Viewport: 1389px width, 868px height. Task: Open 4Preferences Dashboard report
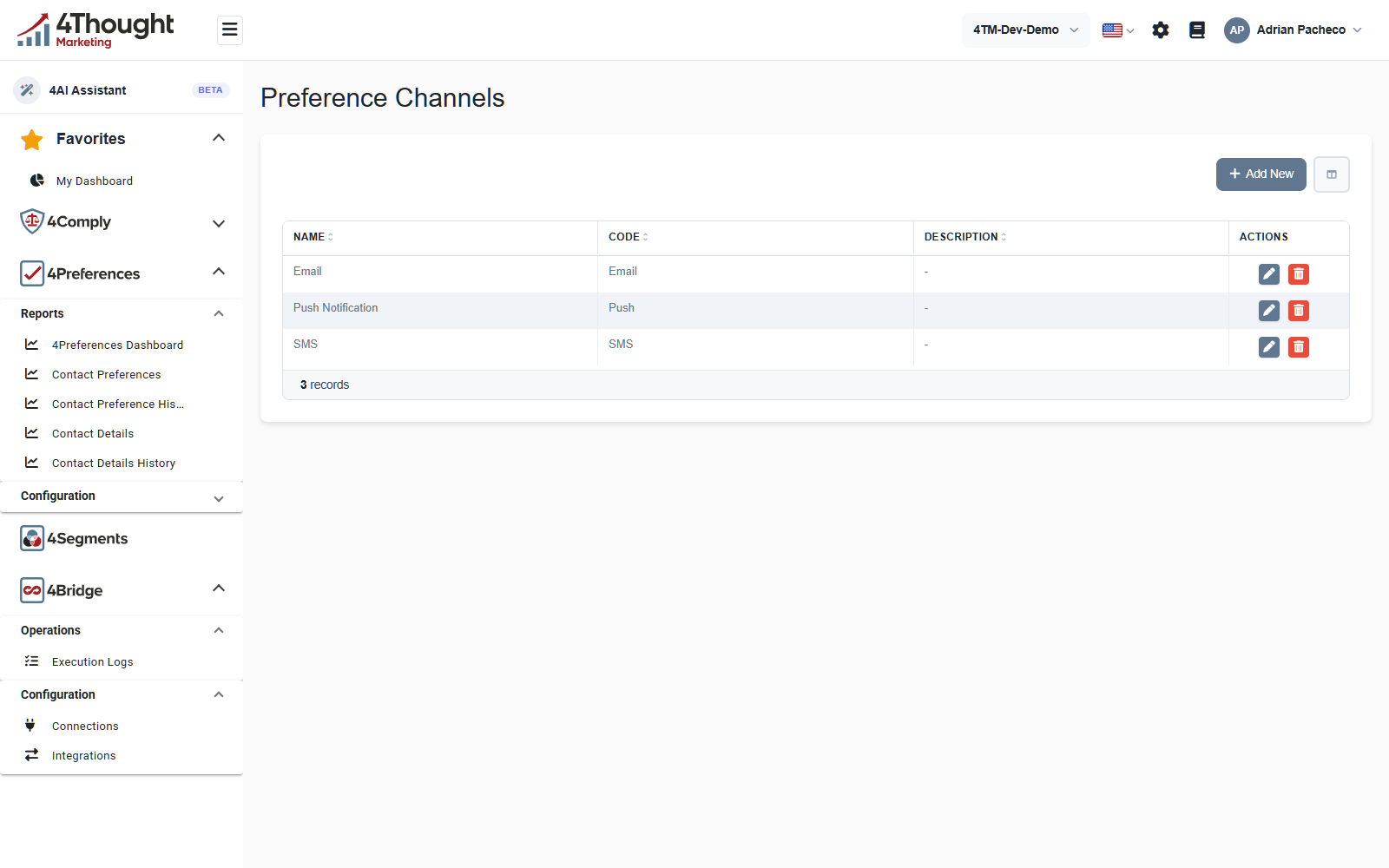pos(117,345)
